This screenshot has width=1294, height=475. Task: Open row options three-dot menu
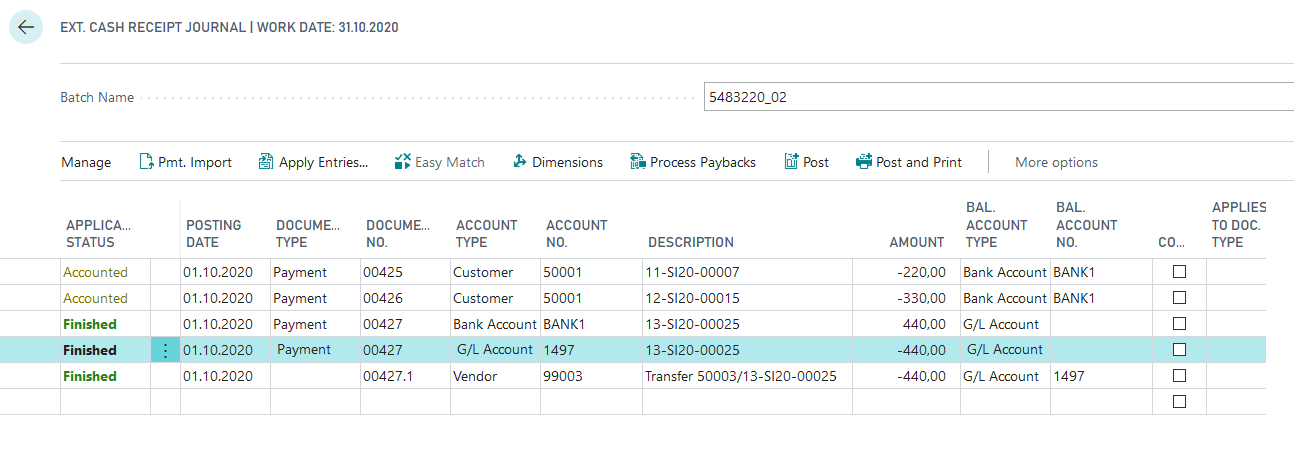pos(165,350)
